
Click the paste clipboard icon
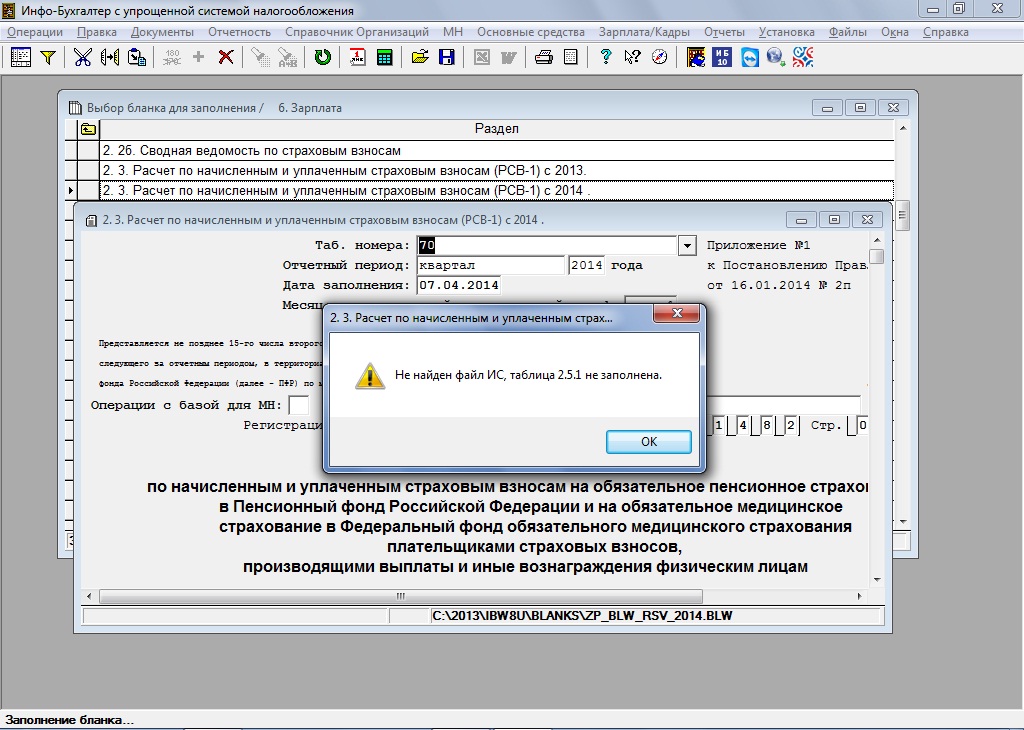pos(136,57)
